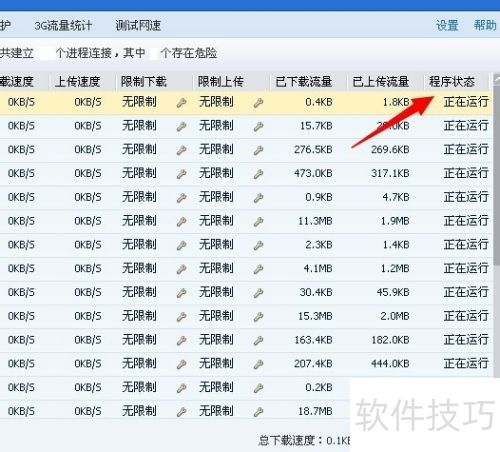
Task: Select the 1.8KB uploaded traffic cell
Action: (396, 102)
